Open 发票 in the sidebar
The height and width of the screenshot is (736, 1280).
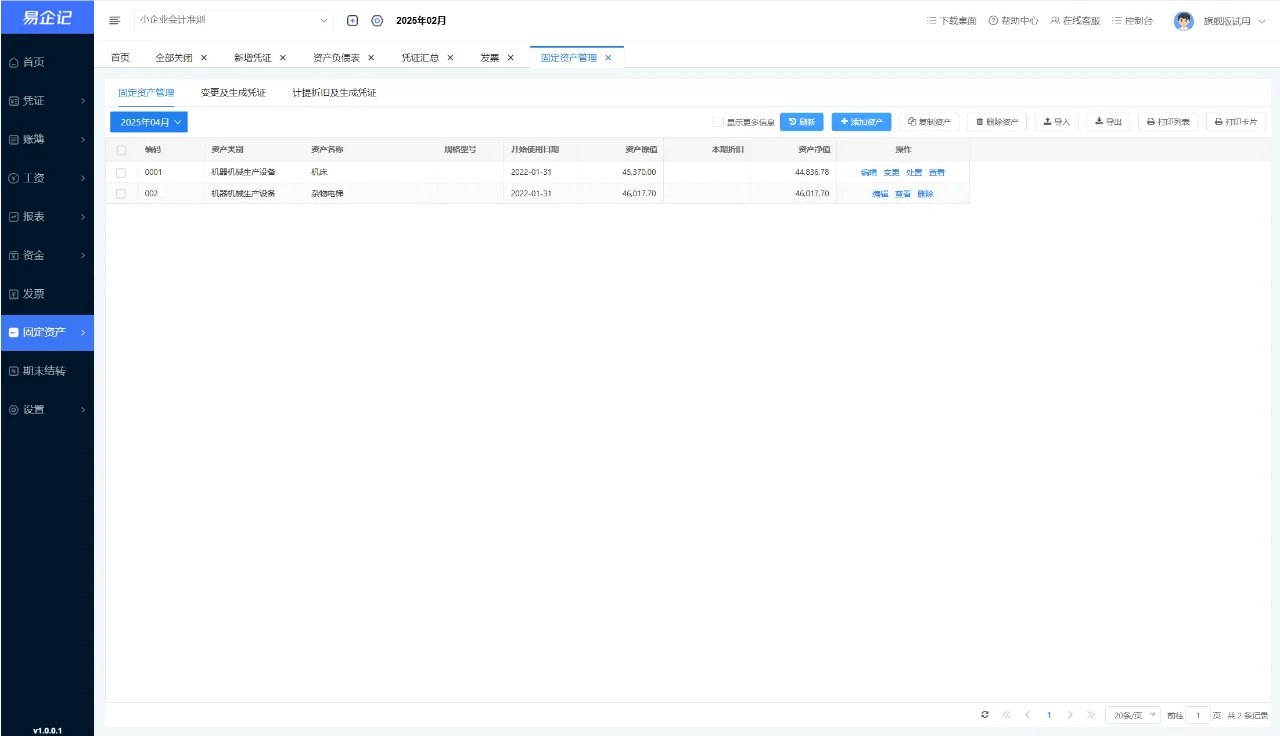[47, 294]
